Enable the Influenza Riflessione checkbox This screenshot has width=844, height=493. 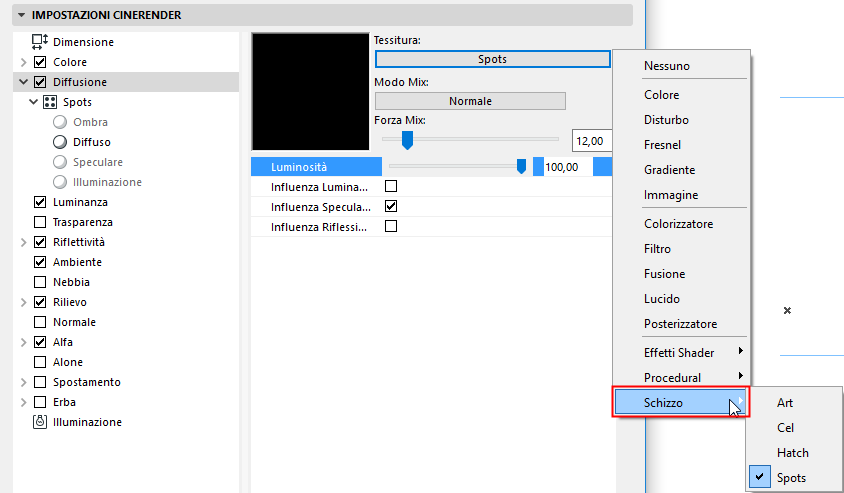(391, 226)
